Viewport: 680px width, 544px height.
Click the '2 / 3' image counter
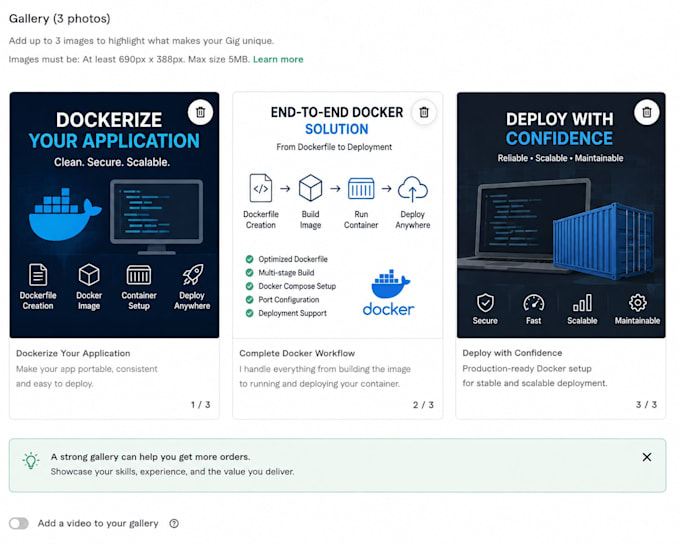pyautogui.click(x=423, y=405)
